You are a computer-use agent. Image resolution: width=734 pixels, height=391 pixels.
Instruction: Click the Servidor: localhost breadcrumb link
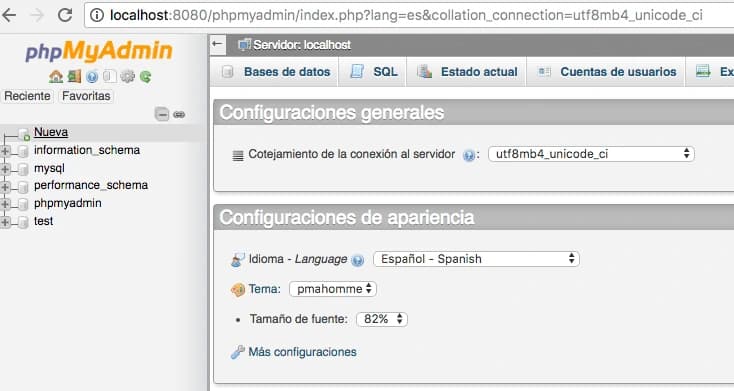pos(302,45)
